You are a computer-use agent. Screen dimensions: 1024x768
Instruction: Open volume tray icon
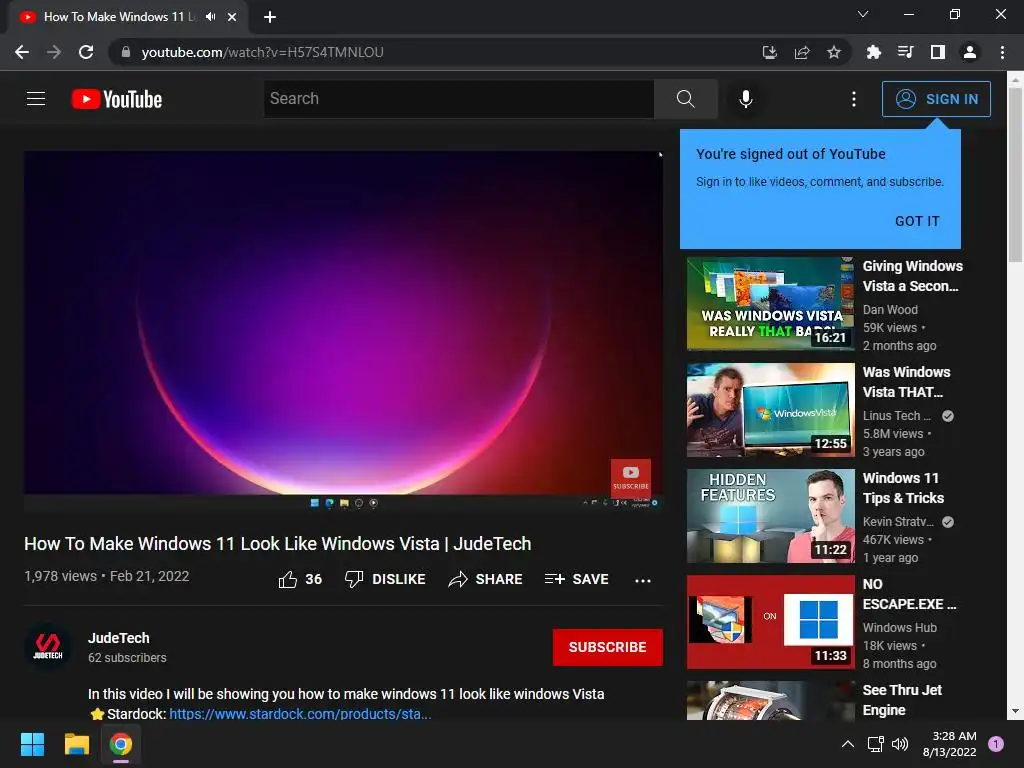[900, 744]
